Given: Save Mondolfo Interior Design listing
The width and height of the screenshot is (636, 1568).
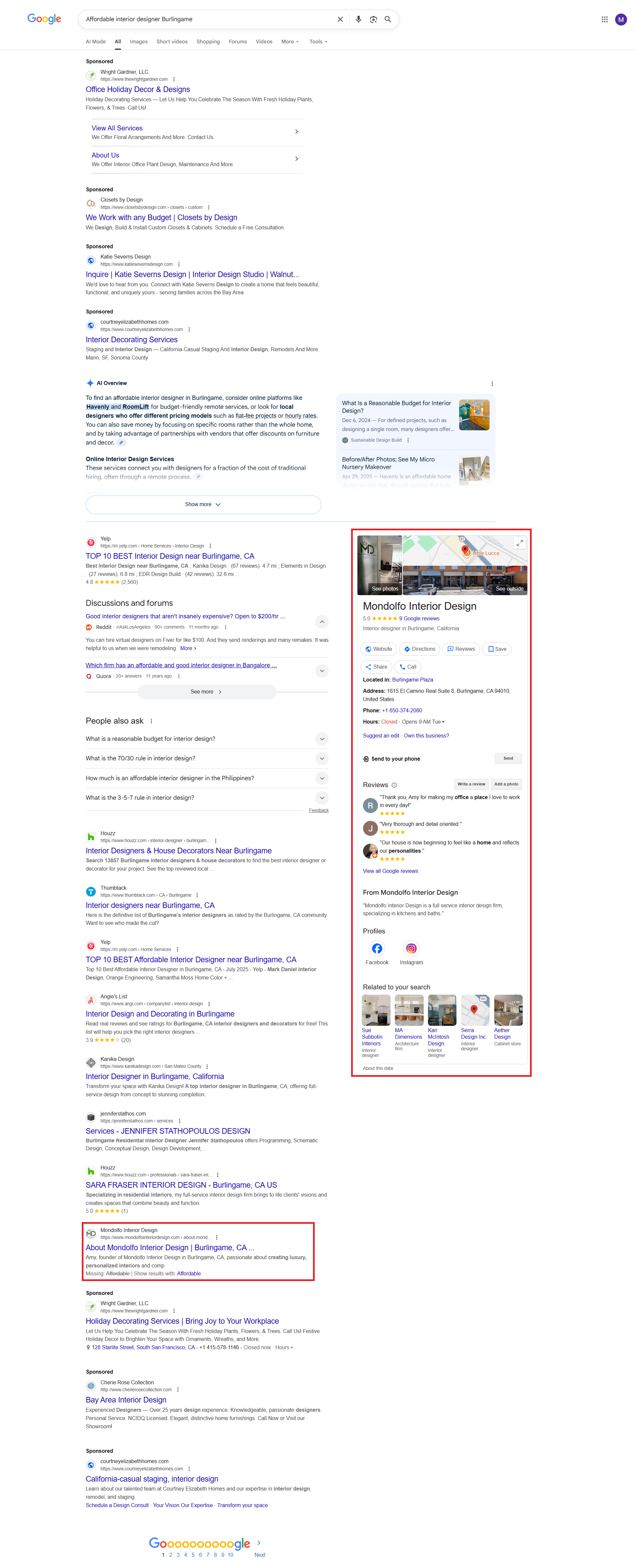Looking at the screenshot, I should coord(497,649).
